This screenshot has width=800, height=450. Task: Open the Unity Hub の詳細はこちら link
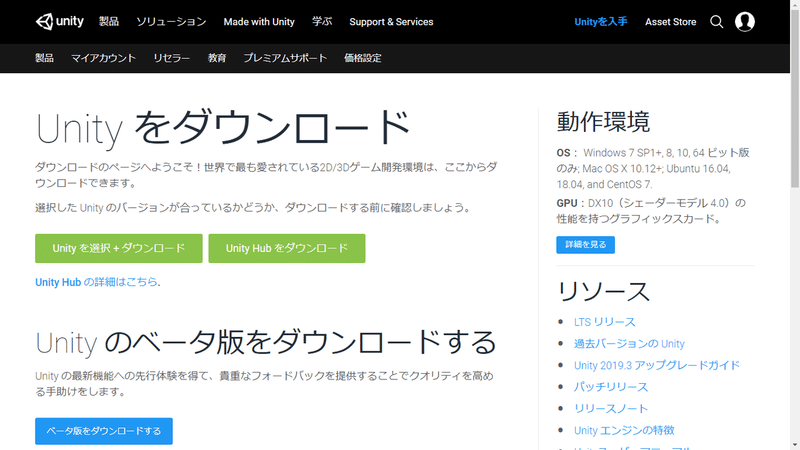pyautogui.click(x=96, y=282)
